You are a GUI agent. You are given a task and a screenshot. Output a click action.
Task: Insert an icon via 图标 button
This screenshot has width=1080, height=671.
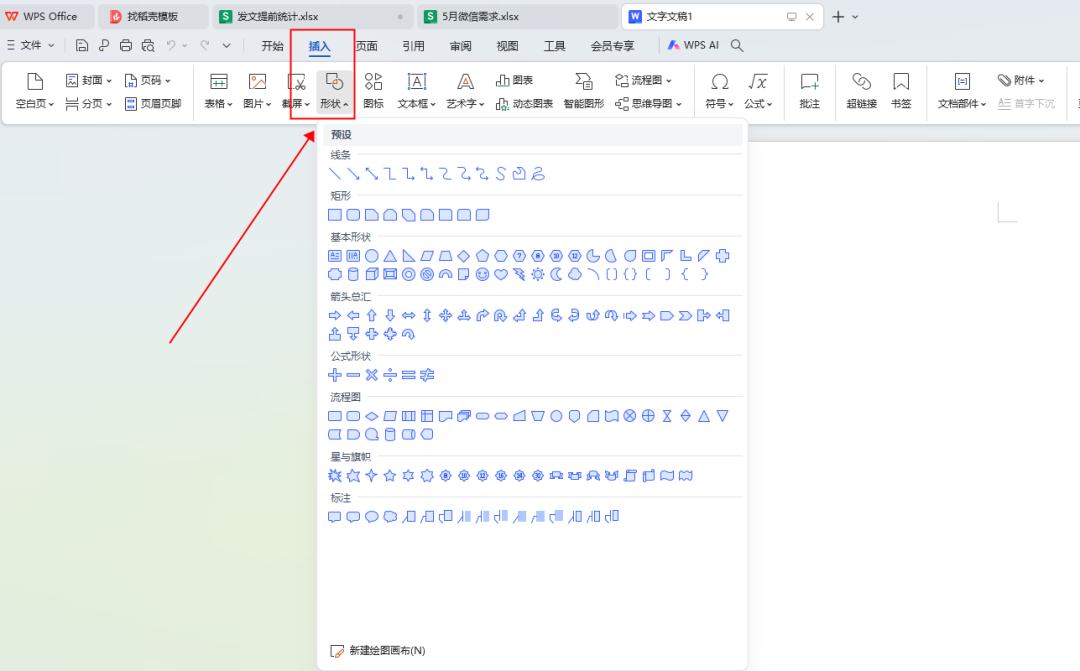pyautogui.click(x=373, y=91)
